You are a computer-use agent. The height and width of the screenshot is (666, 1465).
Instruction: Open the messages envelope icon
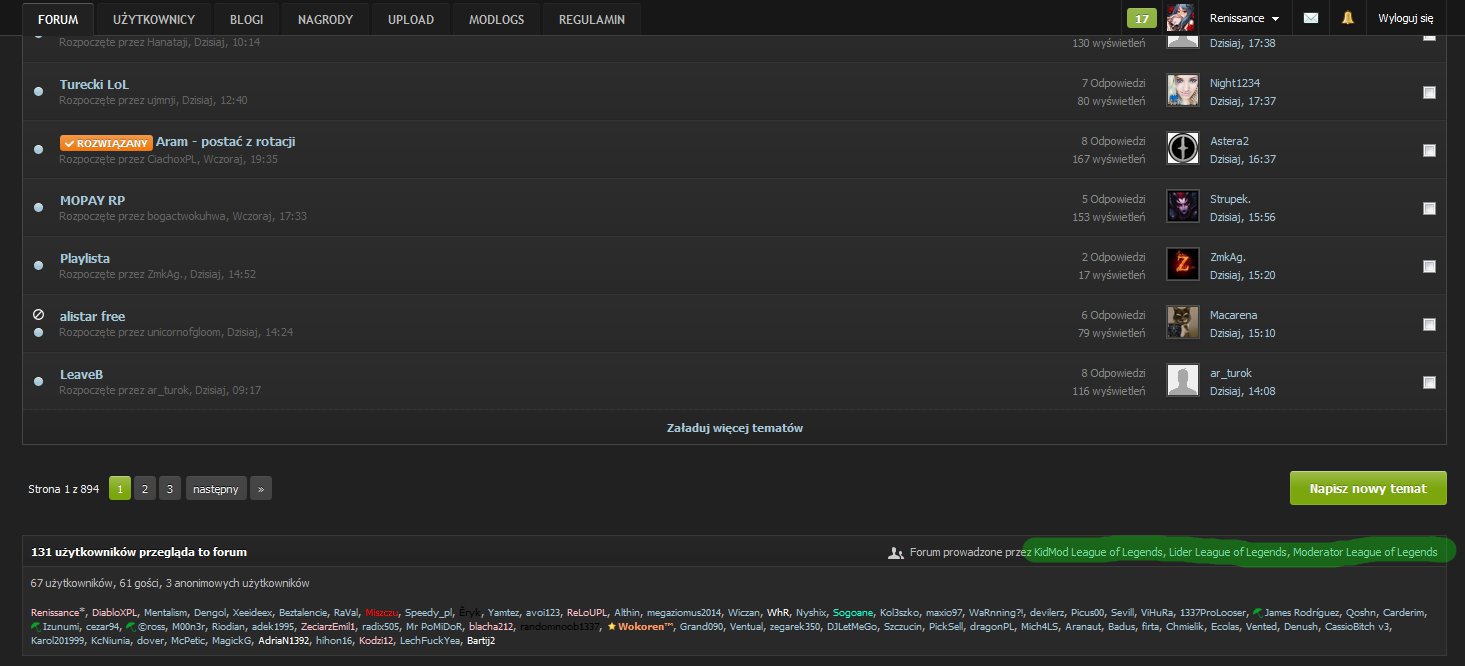tap(1311, 18)
